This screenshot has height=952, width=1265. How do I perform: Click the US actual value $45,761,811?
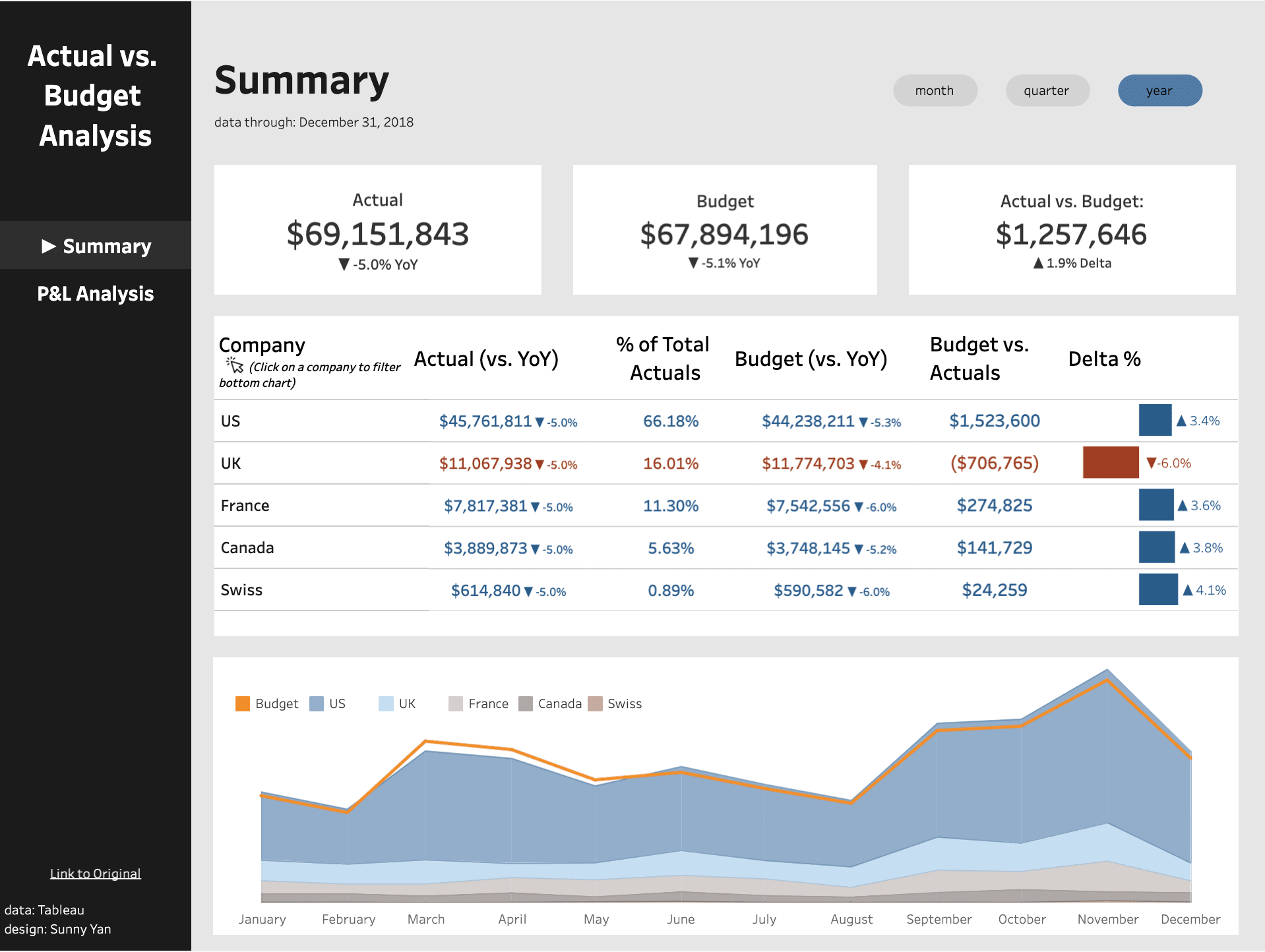click(485, 421)
